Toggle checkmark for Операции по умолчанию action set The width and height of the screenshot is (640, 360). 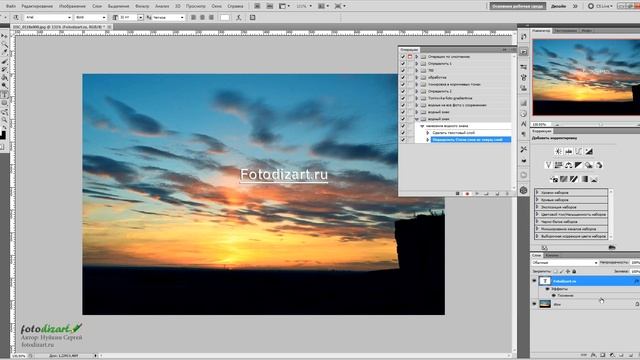point(403,57)
